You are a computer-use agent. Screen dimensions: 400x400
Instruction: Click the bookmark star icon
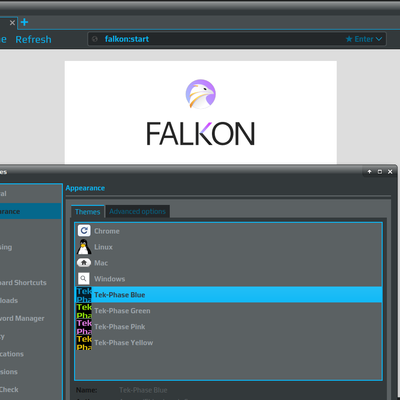pos(349,39)
